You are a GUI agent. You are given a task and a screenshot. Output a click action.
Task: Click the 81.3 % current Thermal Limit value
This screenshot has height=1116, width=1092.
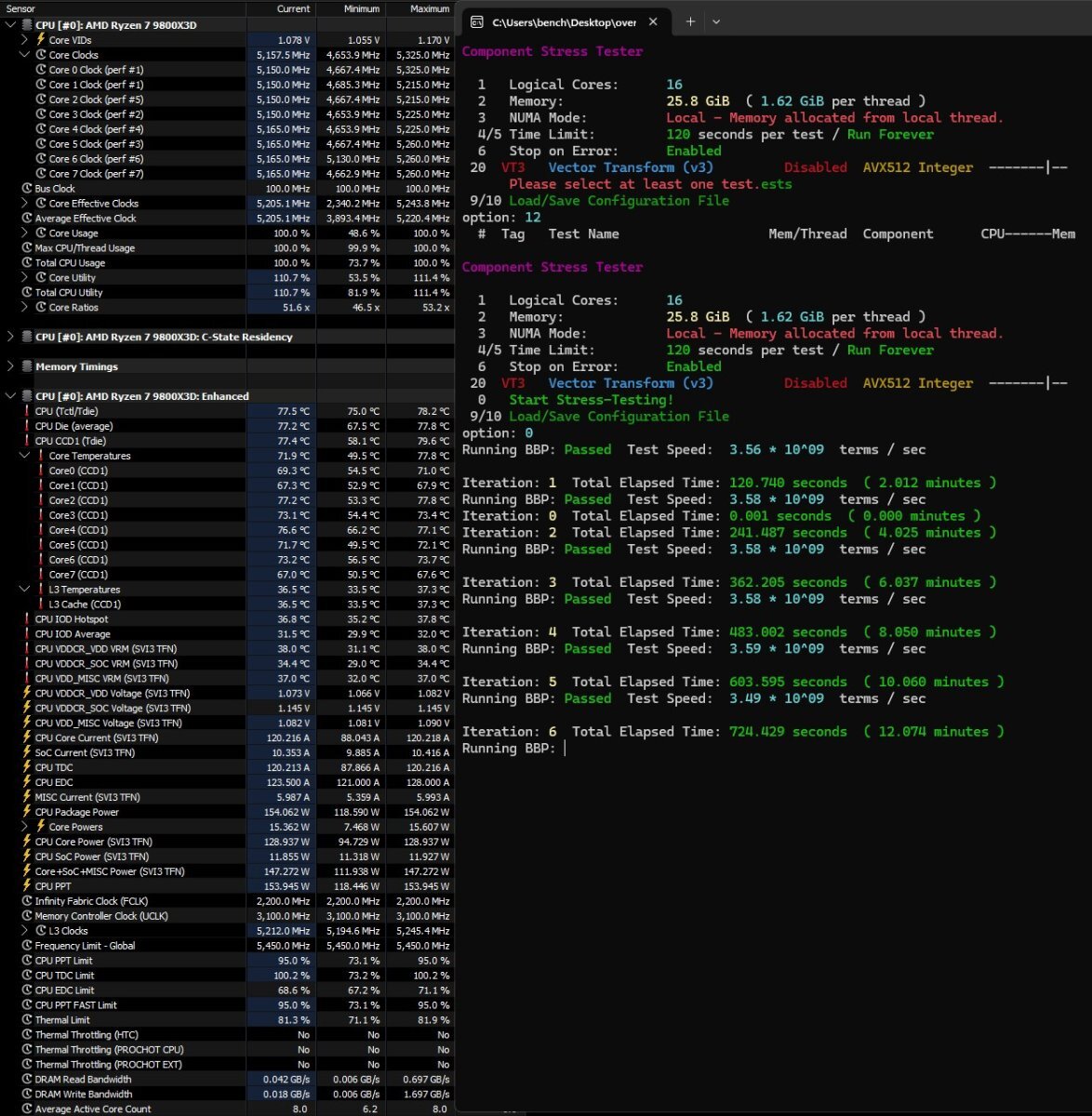click(x=295, y=1020)
